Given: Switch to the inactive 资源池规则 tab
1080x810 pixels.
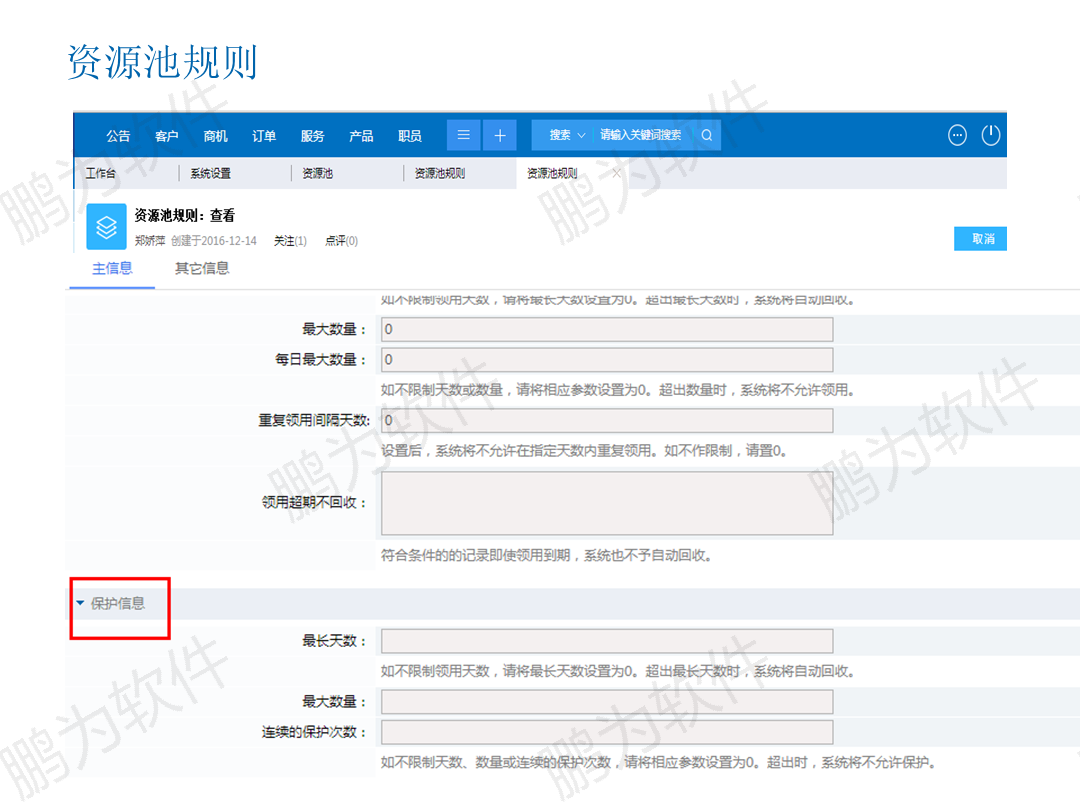Looking at the screenshot, I should [x=439, y=173].
